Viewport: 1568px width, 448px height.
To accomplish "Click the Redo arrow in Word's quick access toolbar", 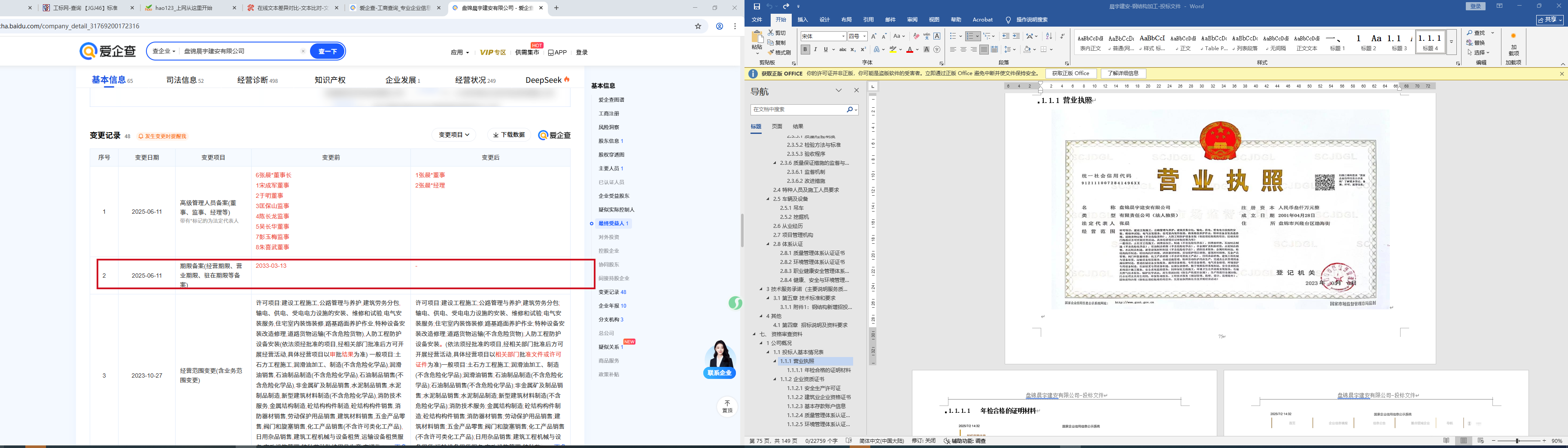I will (x=786, y=6).
